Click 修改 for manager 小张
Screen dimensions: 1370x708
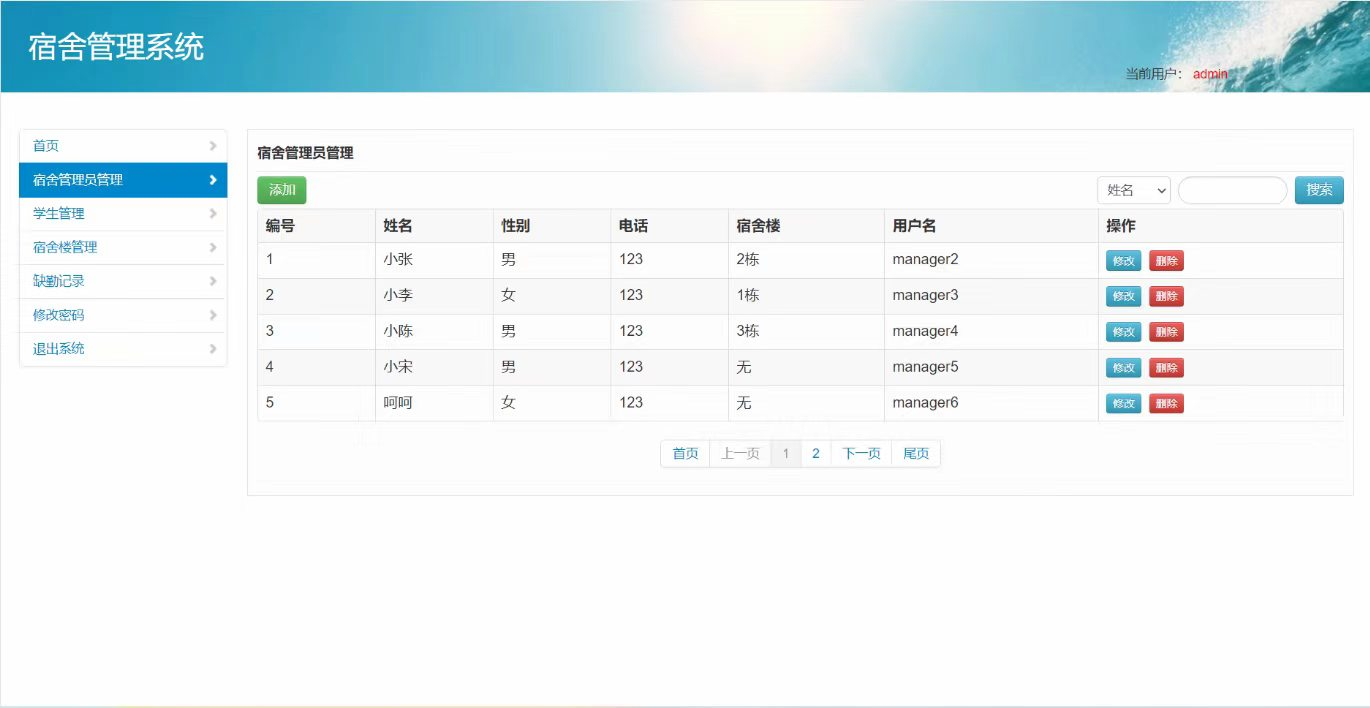(1123, 261)
